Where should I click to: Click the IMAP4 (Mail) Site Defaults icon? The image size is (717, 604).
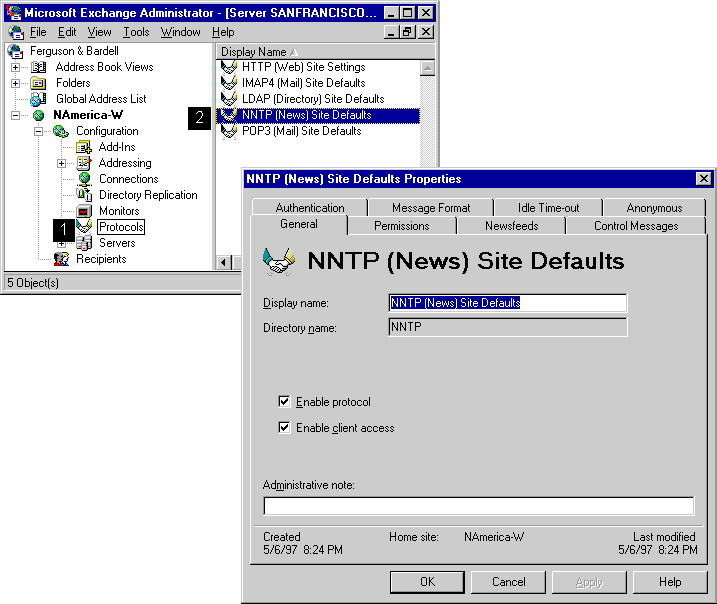[229, 83]
